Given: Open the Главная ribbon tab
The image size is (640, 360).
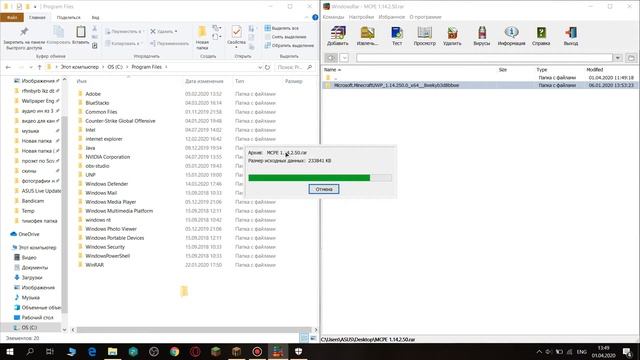Looking at the screenshot, I should 37,18.
